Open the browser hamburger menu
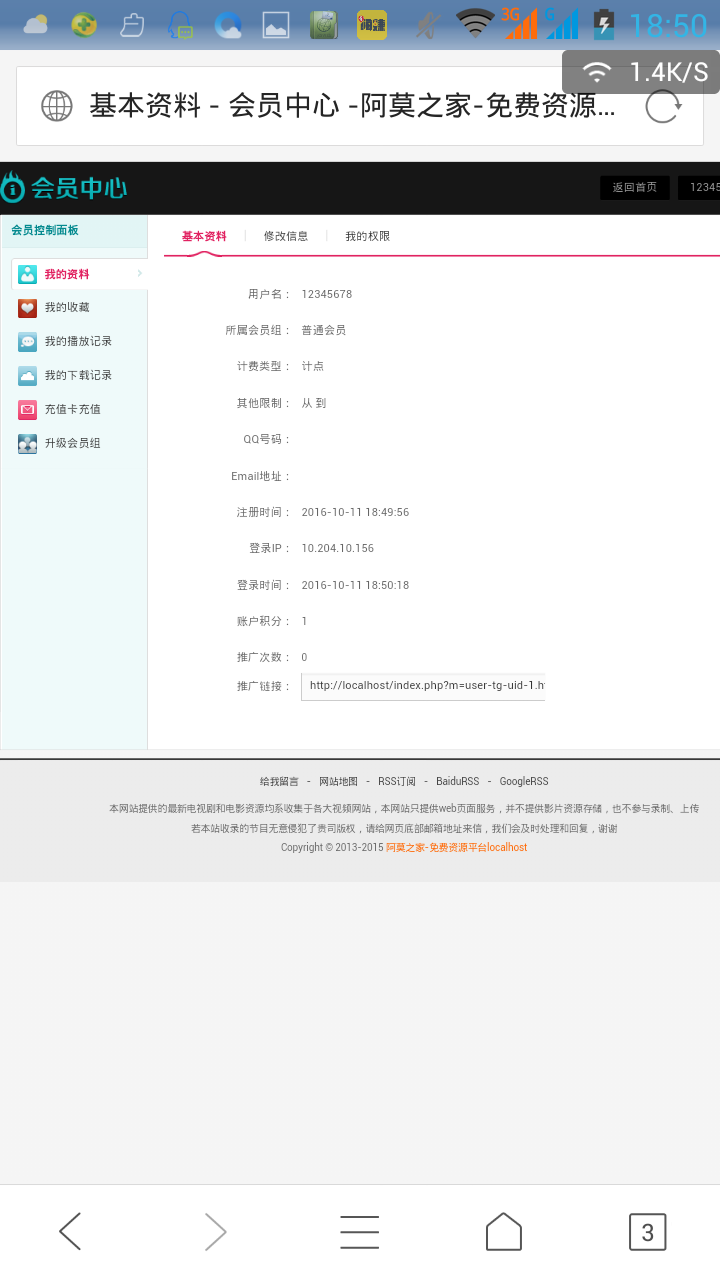 pos(359,1232)
